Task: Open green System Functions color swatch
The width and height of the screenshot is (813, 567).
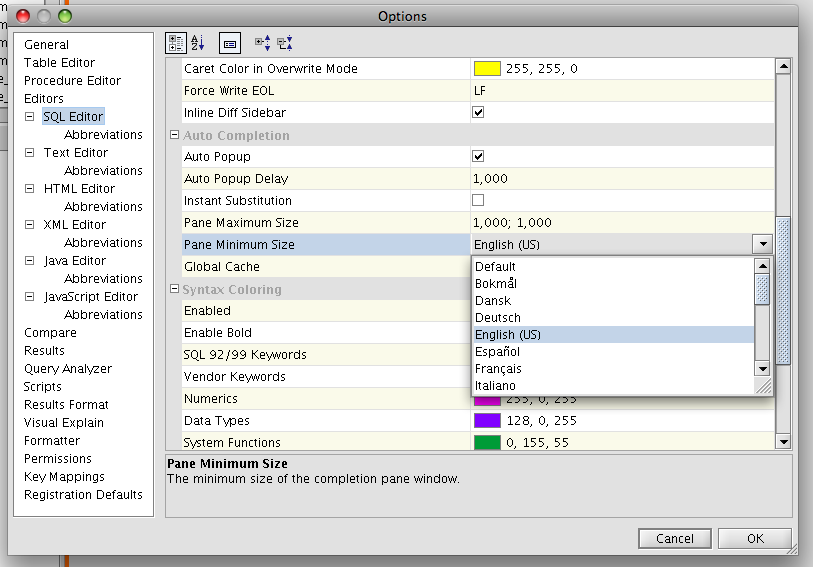Action: point(487,442)
